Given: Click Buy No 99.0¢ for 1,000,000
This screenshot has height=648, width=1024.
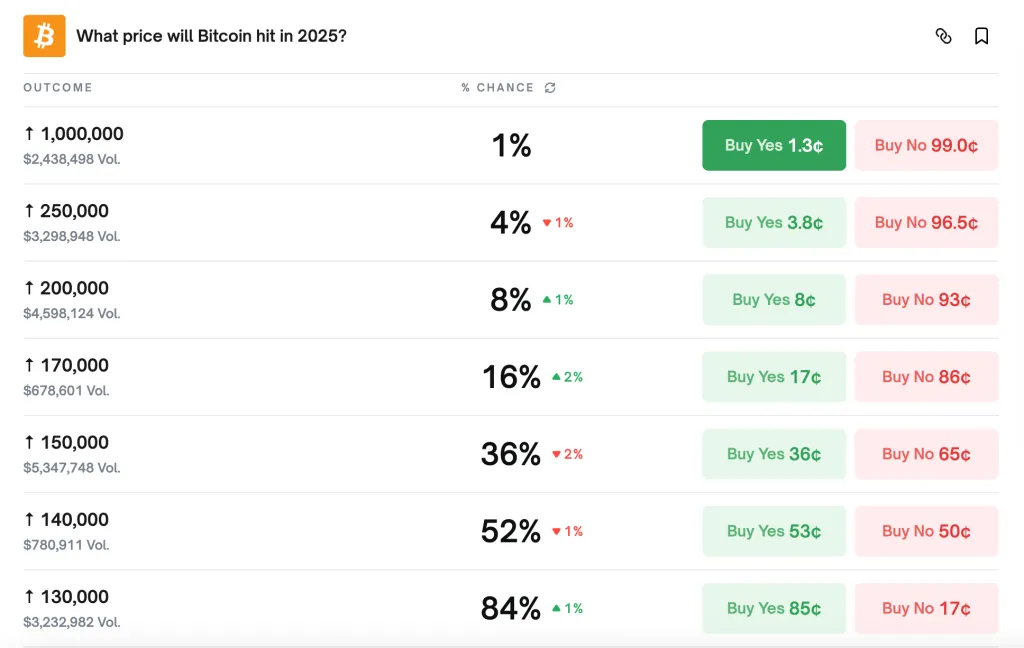Looking at the screenshot, I should pyautogui.click(x=926, y=146).
